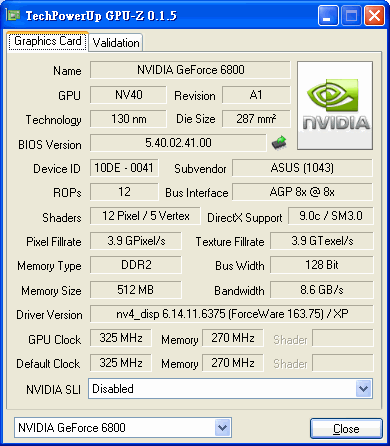
Task: Select the Graphics Card tab
Action: 47,41
